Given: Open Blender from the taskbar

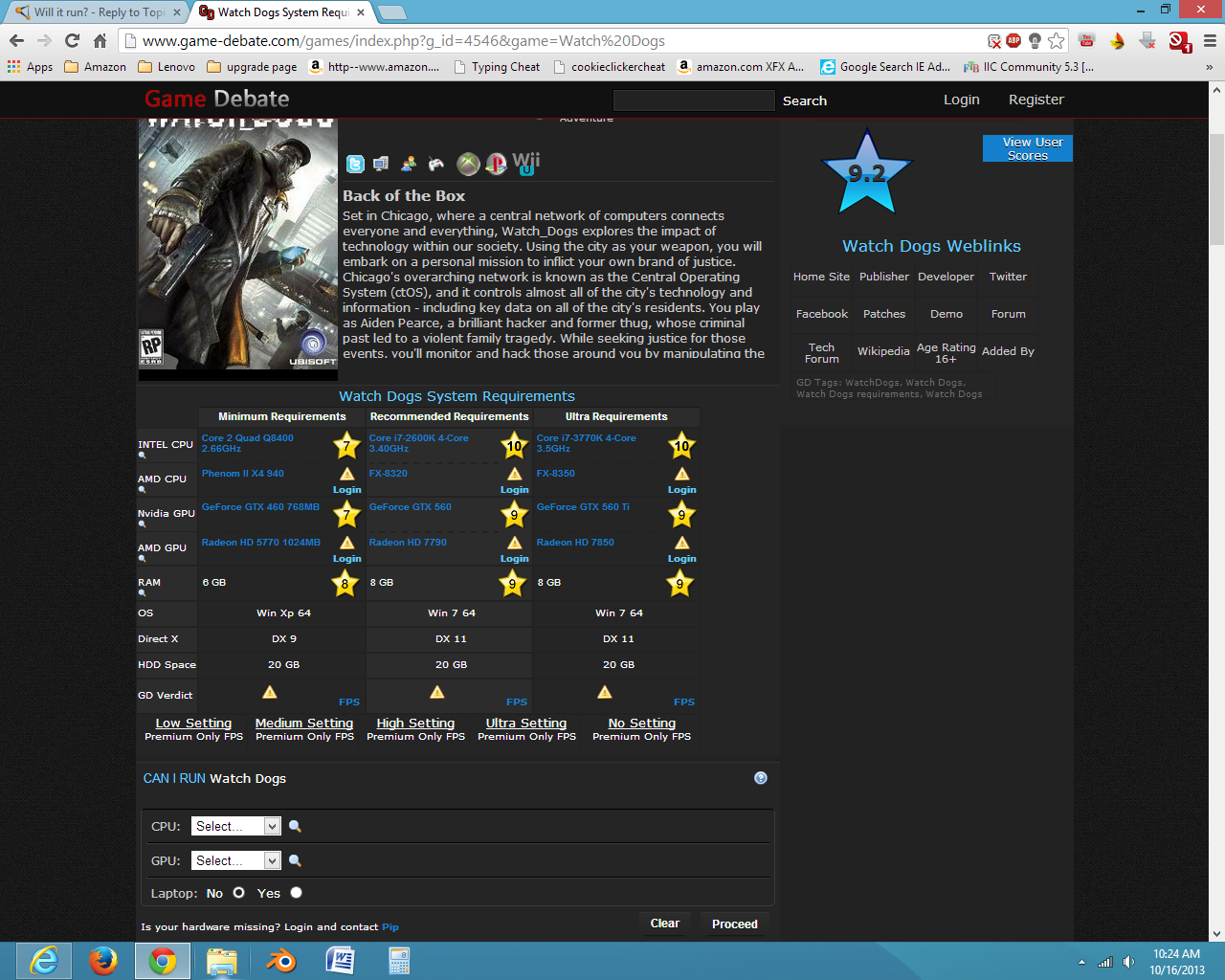Looking at the screenshot, I should pos(281,960).
